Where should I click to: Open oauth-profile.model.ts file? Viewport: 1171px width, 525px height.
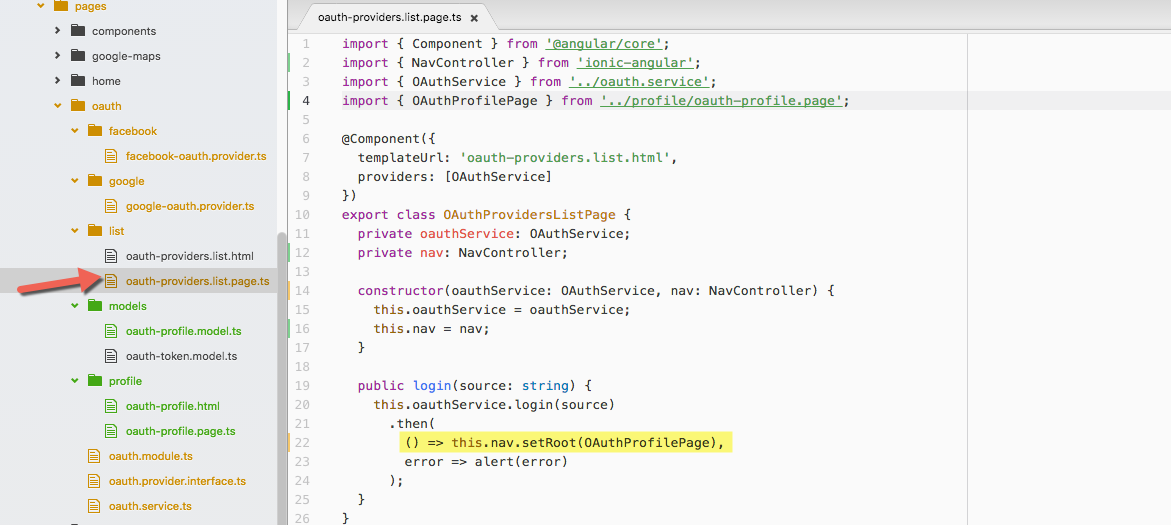[x=184, y=331]
